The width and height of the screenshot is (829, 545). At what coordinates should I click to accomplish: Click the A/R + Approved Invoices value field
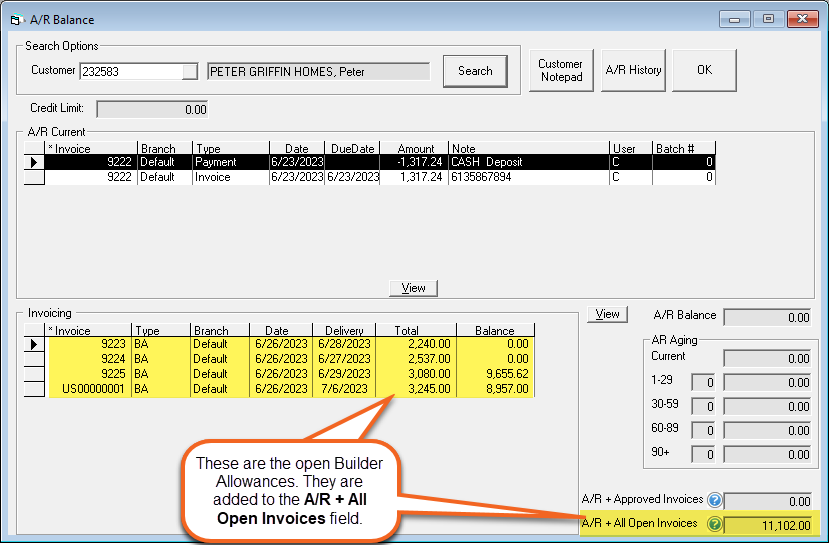tap(767, 501)
